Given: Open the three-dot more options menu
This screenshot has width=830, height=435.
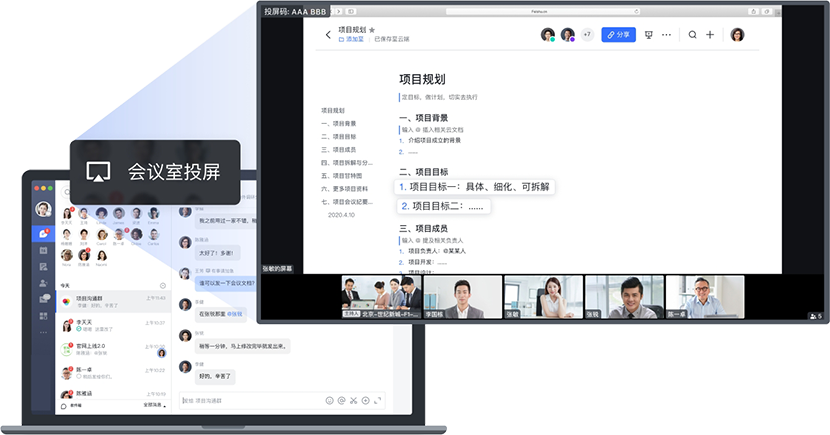Looking at the screenshot, I should tap(667, 35).
